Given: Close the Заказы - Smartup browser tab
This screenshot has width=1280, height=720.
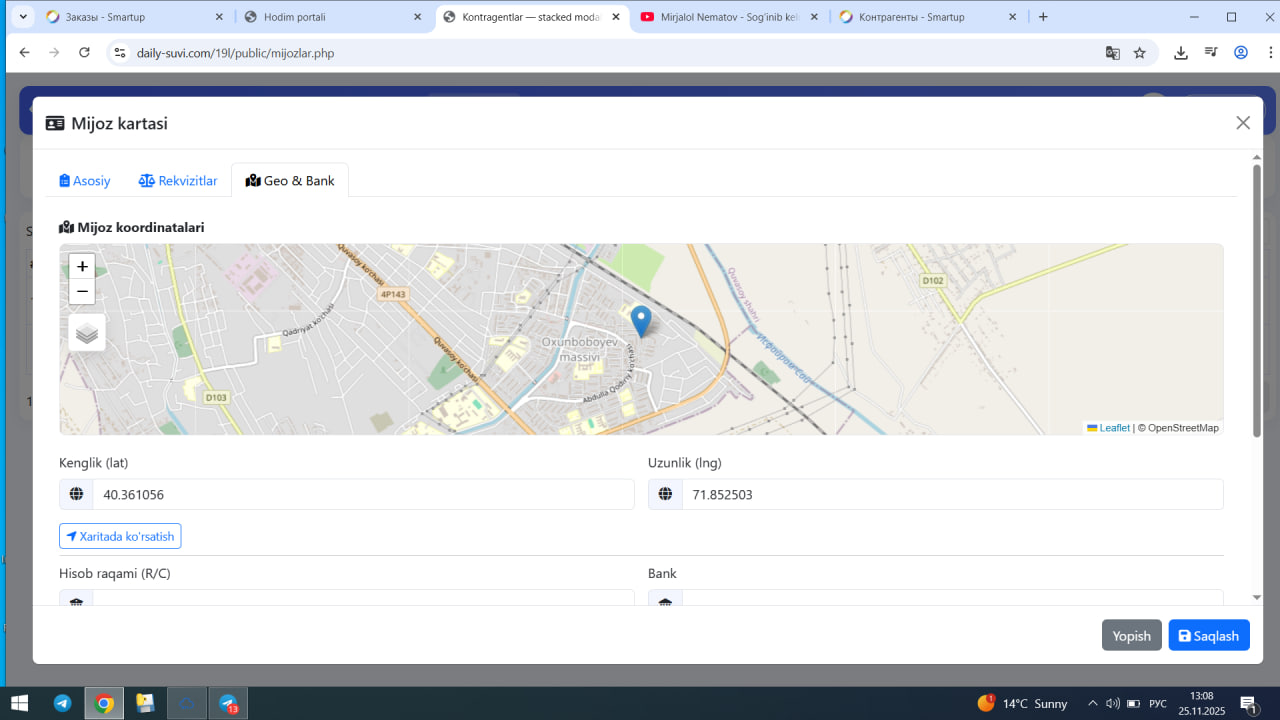Looking at the screenshot, I should point(218,17).
